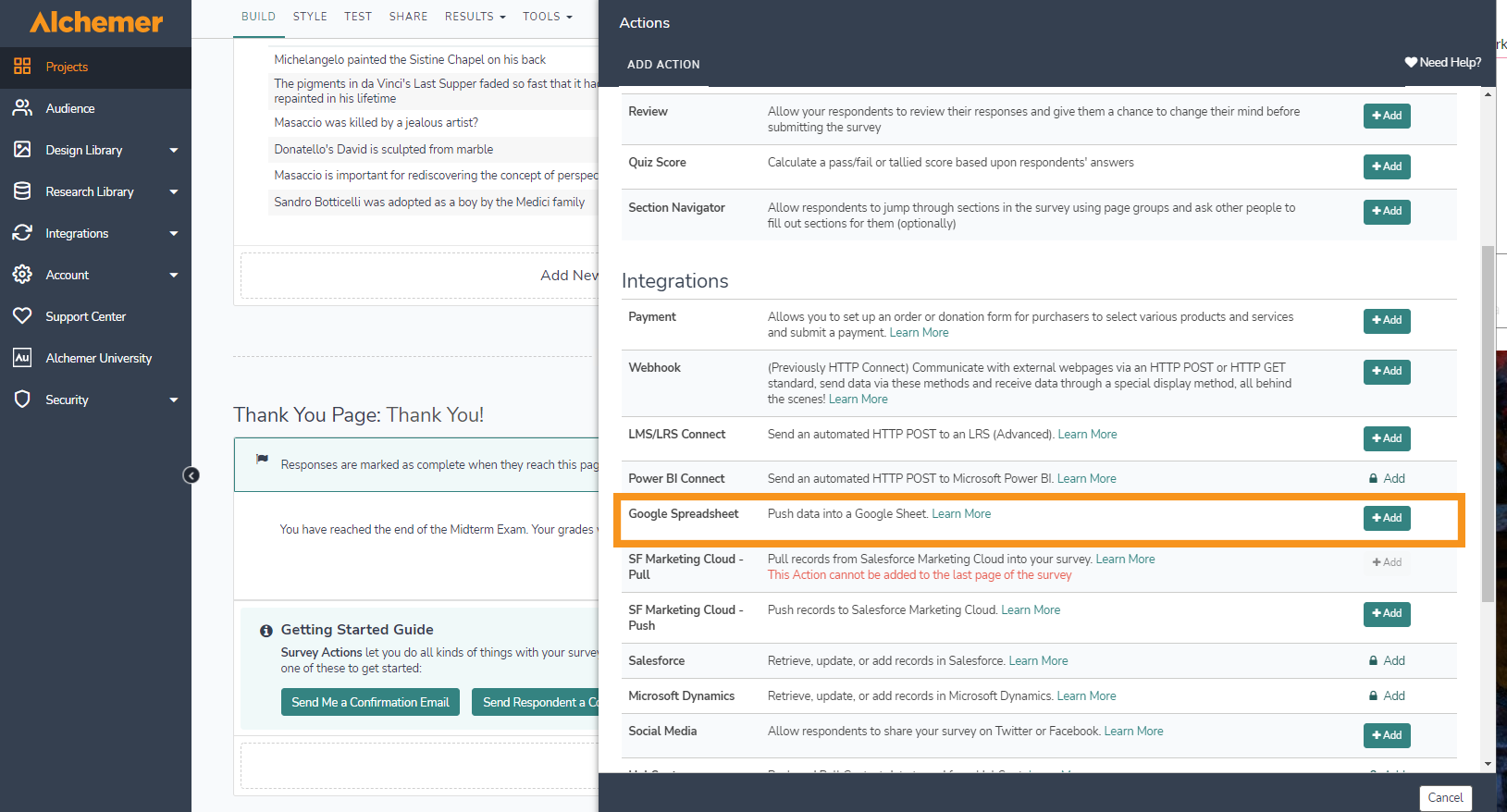Switch to the Style tab

[310, 17]
